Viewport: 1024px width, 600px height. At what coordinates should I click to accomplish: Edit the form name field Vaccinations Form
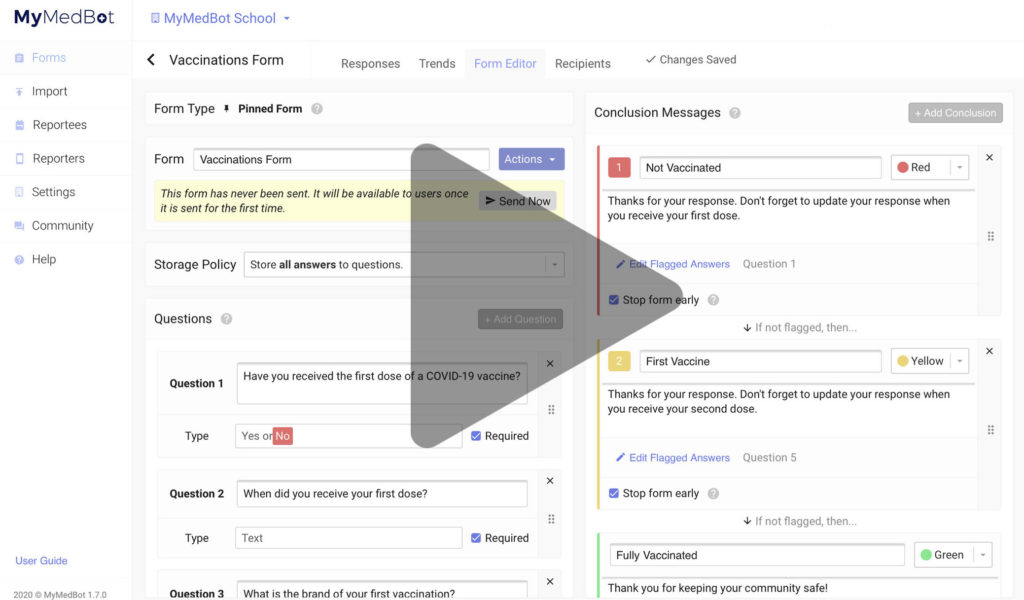341,159
